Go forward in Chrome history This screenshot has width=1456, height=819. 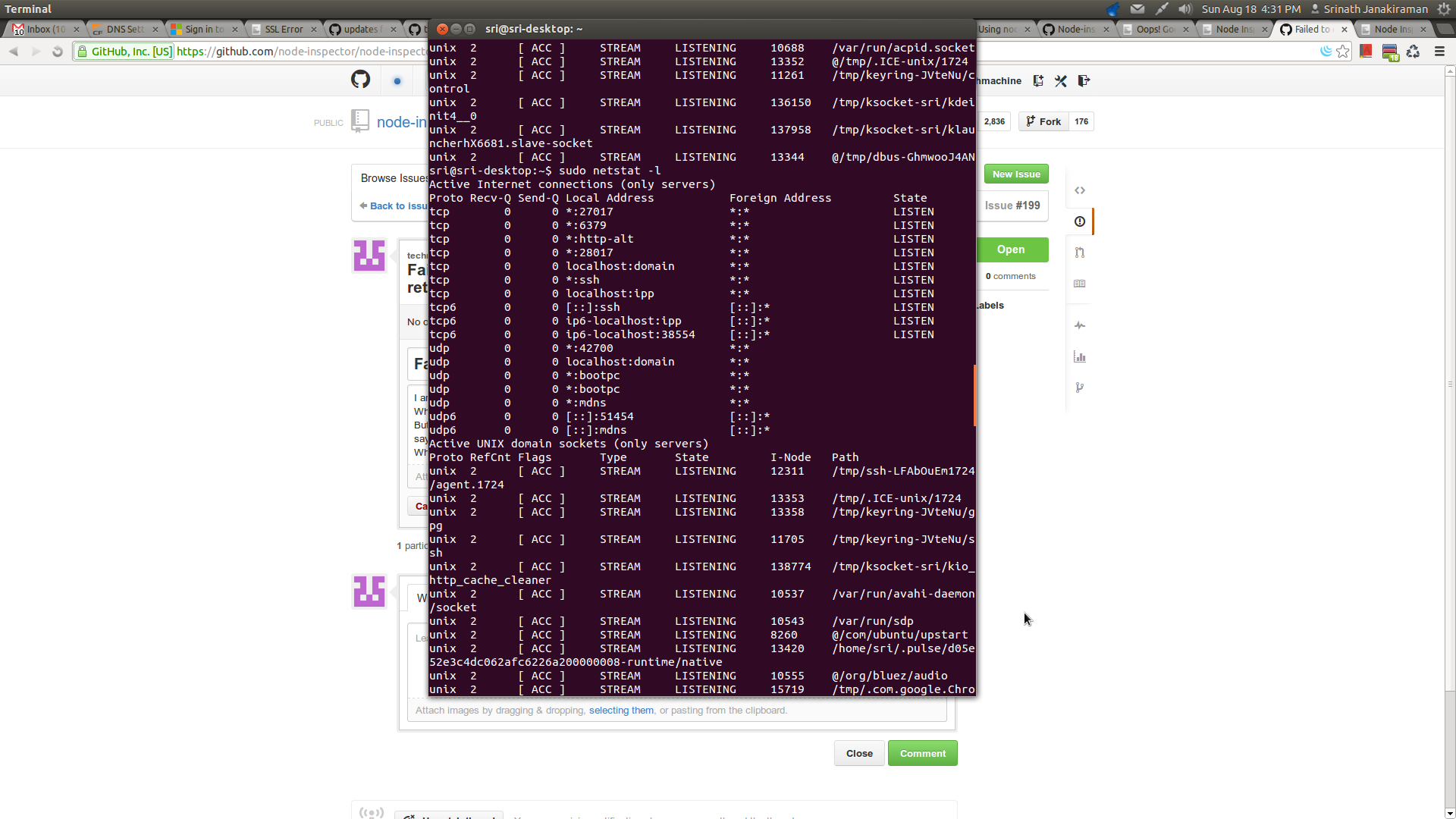[36, 52]
